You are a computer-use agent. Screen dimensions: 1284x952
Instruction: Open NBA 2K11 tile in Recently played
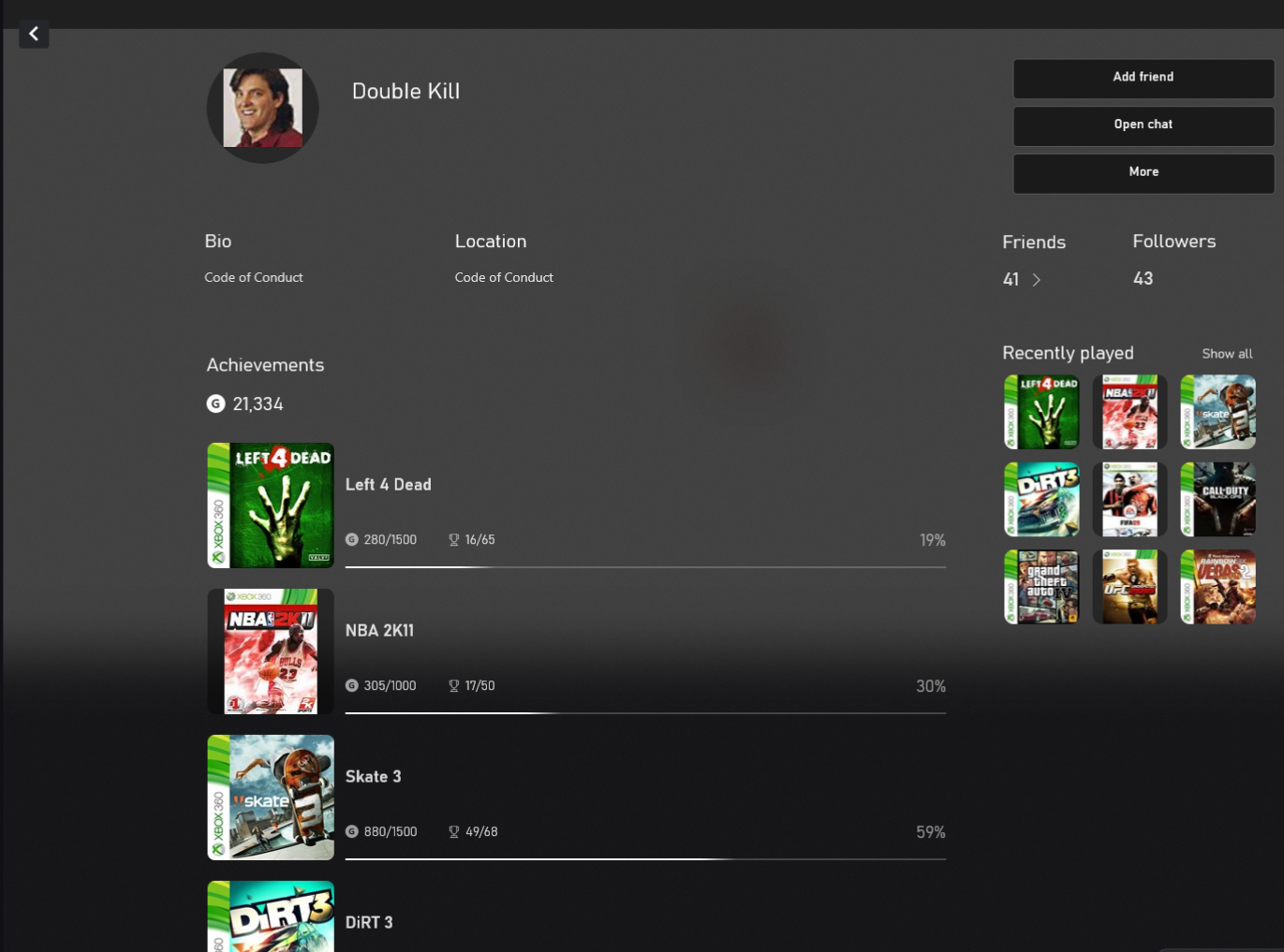tap(1129, 412)
